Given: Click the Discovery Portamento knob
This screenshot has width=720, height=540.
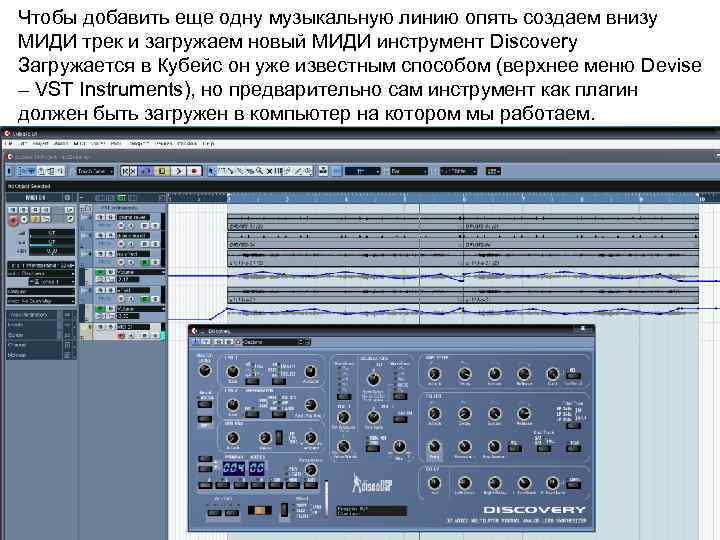Looking at the screenshot, I should coord(311,469).
